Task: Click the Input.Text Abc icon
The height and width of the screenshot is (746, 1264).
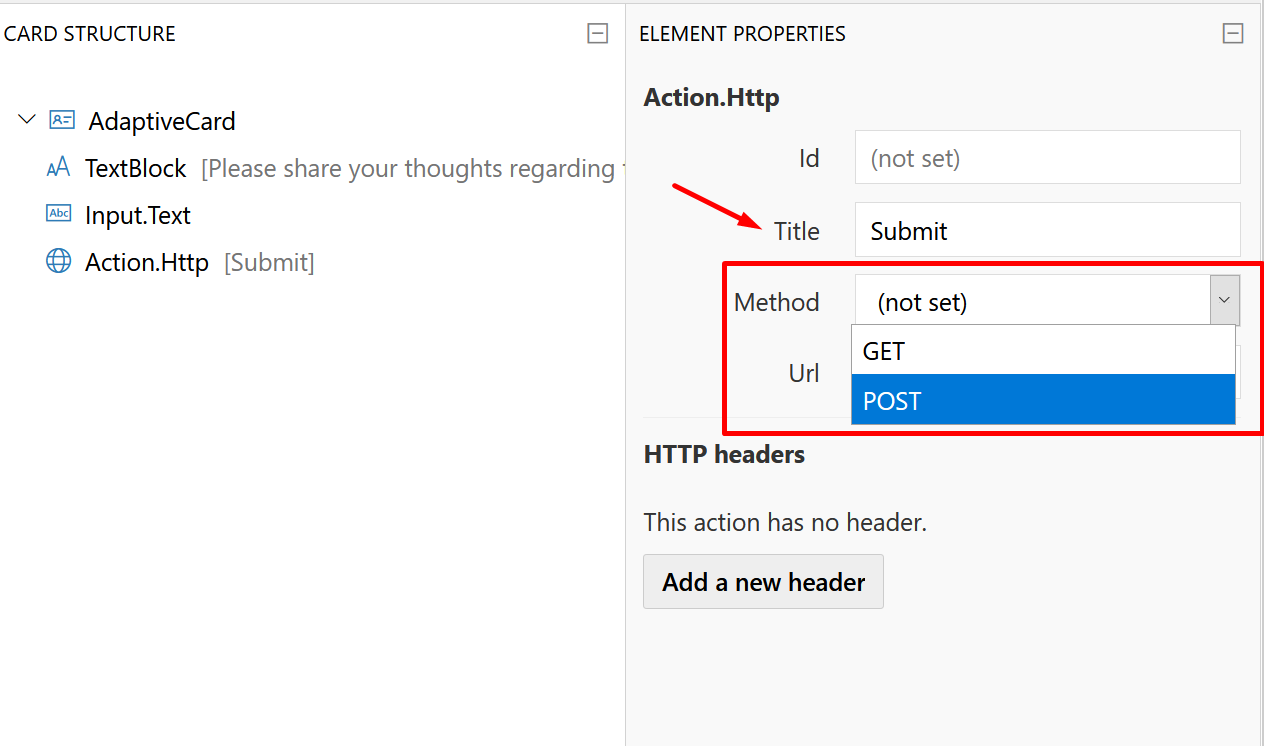Action: click(x=59, y=214)
